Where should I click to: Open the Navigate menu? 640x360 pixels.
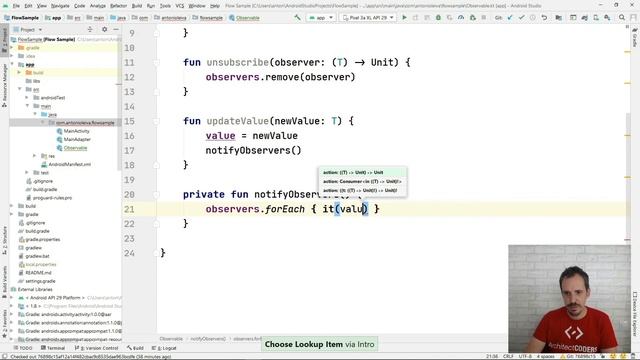pos(60,6)
